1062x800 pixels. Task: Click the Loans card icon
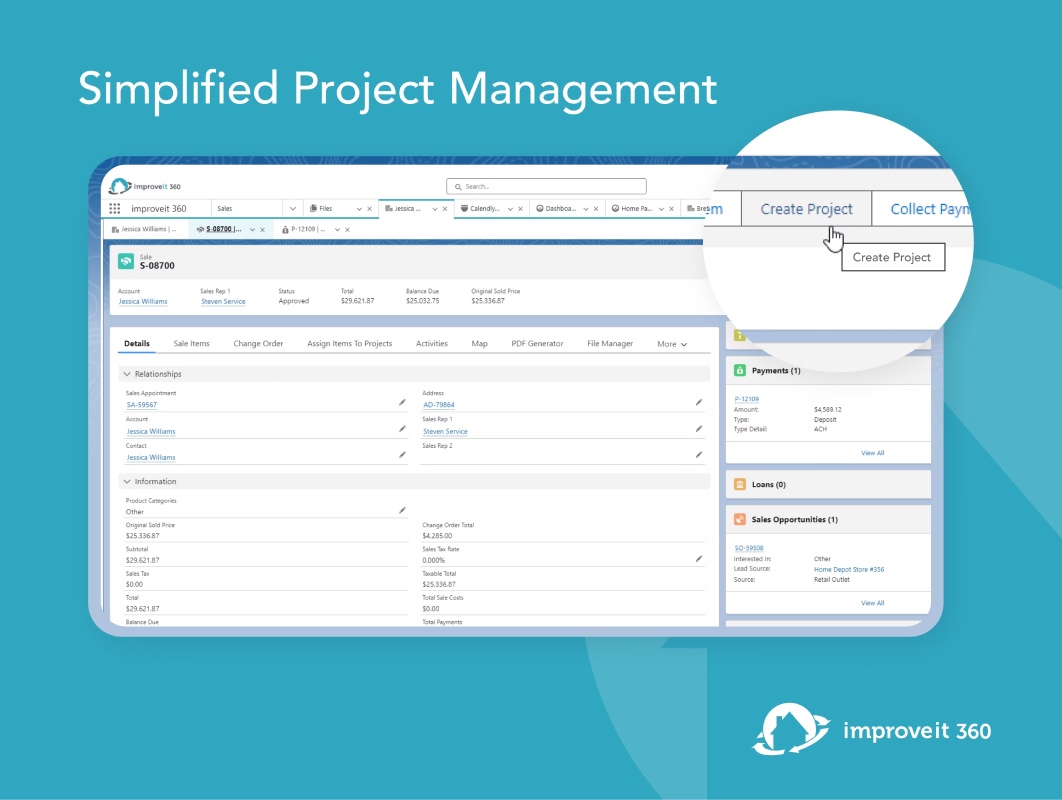[740, 484]
